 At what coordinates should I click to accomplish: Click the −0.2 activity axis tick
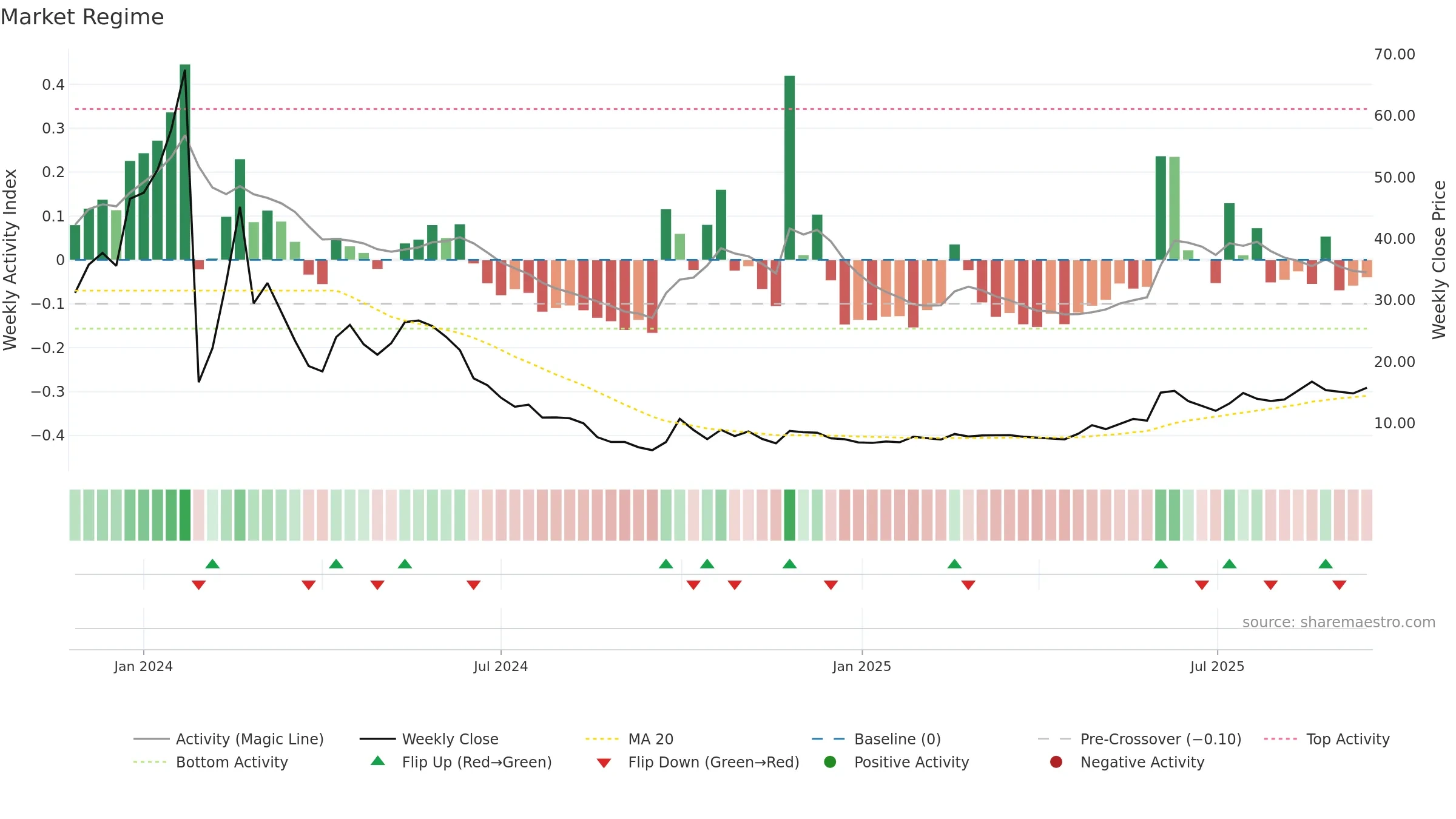click(48, 348)
